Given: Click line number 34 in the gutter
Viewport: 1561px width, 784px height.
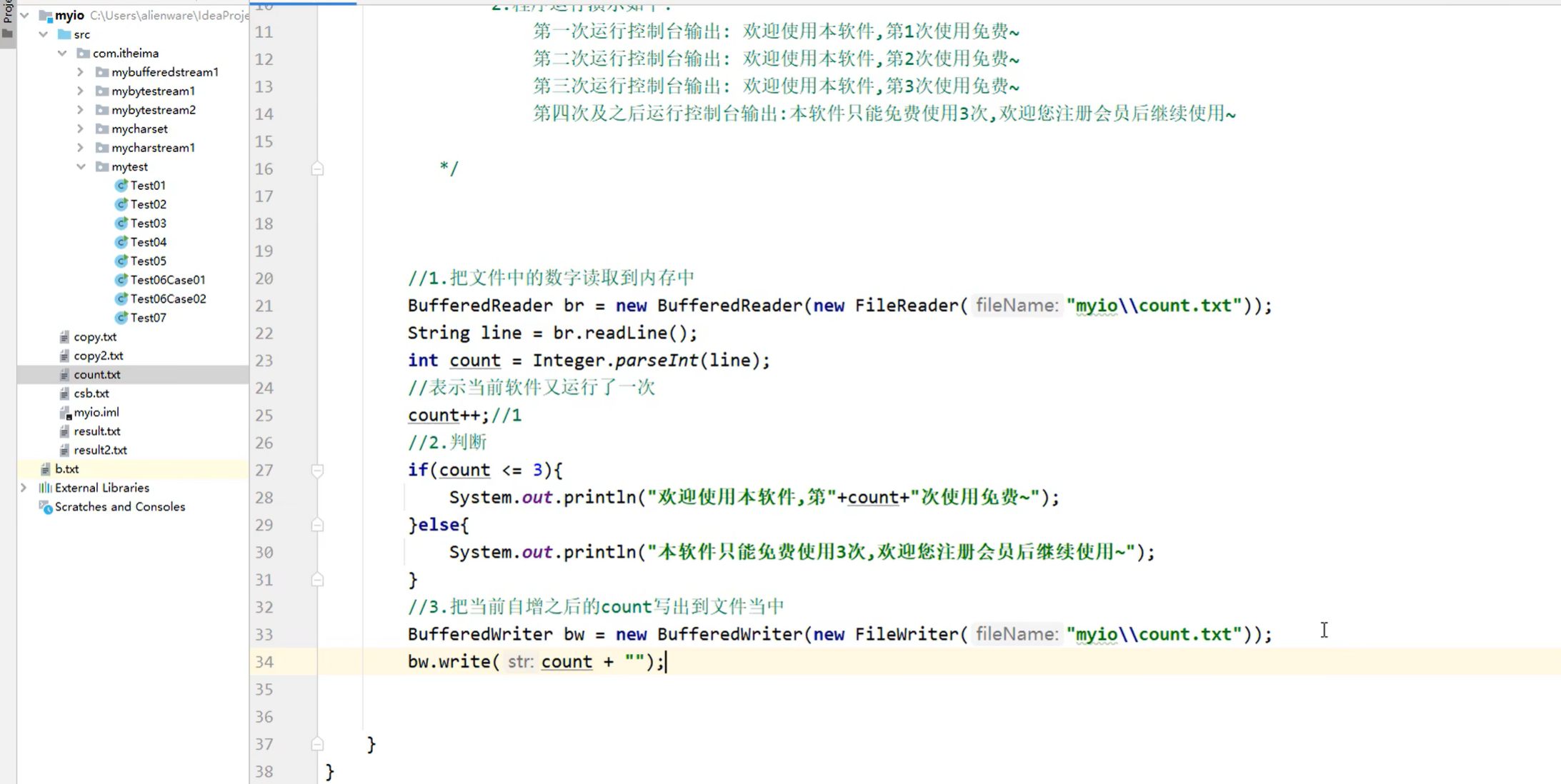Looking at the screenshot, I should 264,662.
